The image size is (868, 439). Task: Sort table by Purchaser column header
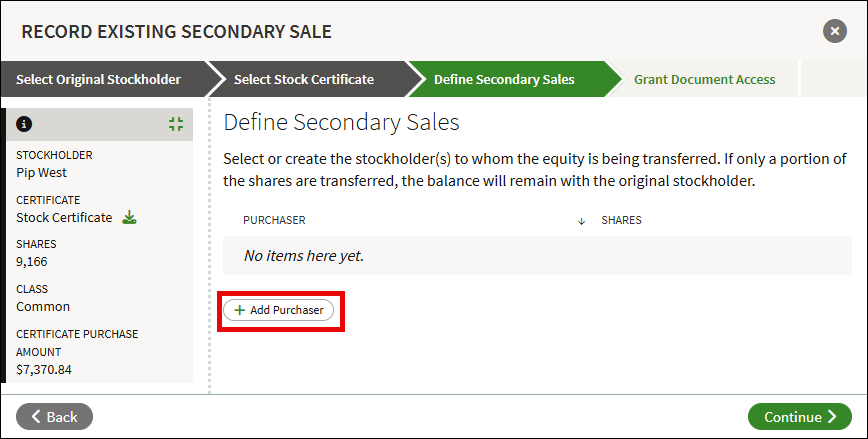pos(274,220)
